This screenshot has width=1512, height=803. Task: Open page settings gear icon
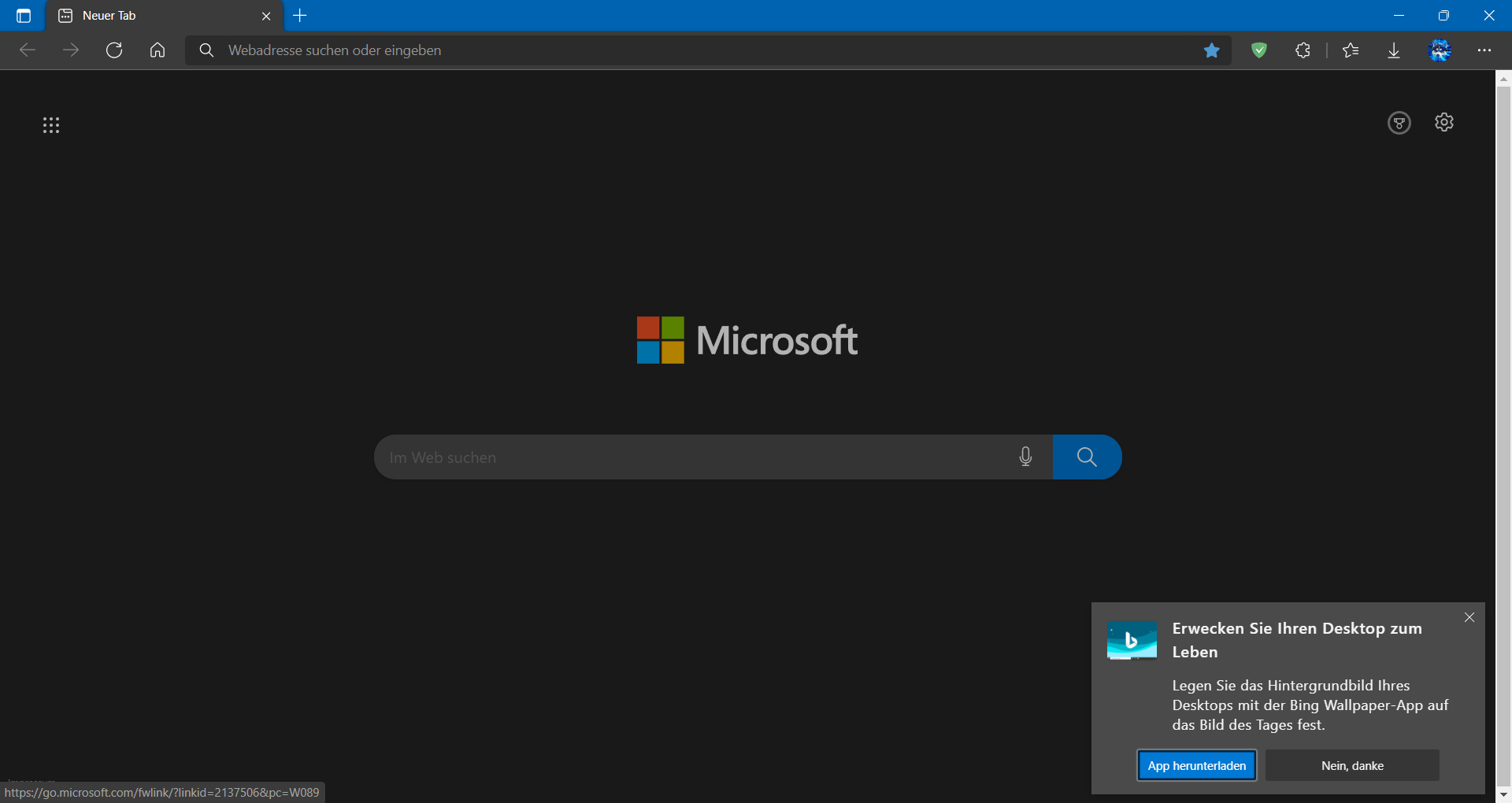point(1444,122)
